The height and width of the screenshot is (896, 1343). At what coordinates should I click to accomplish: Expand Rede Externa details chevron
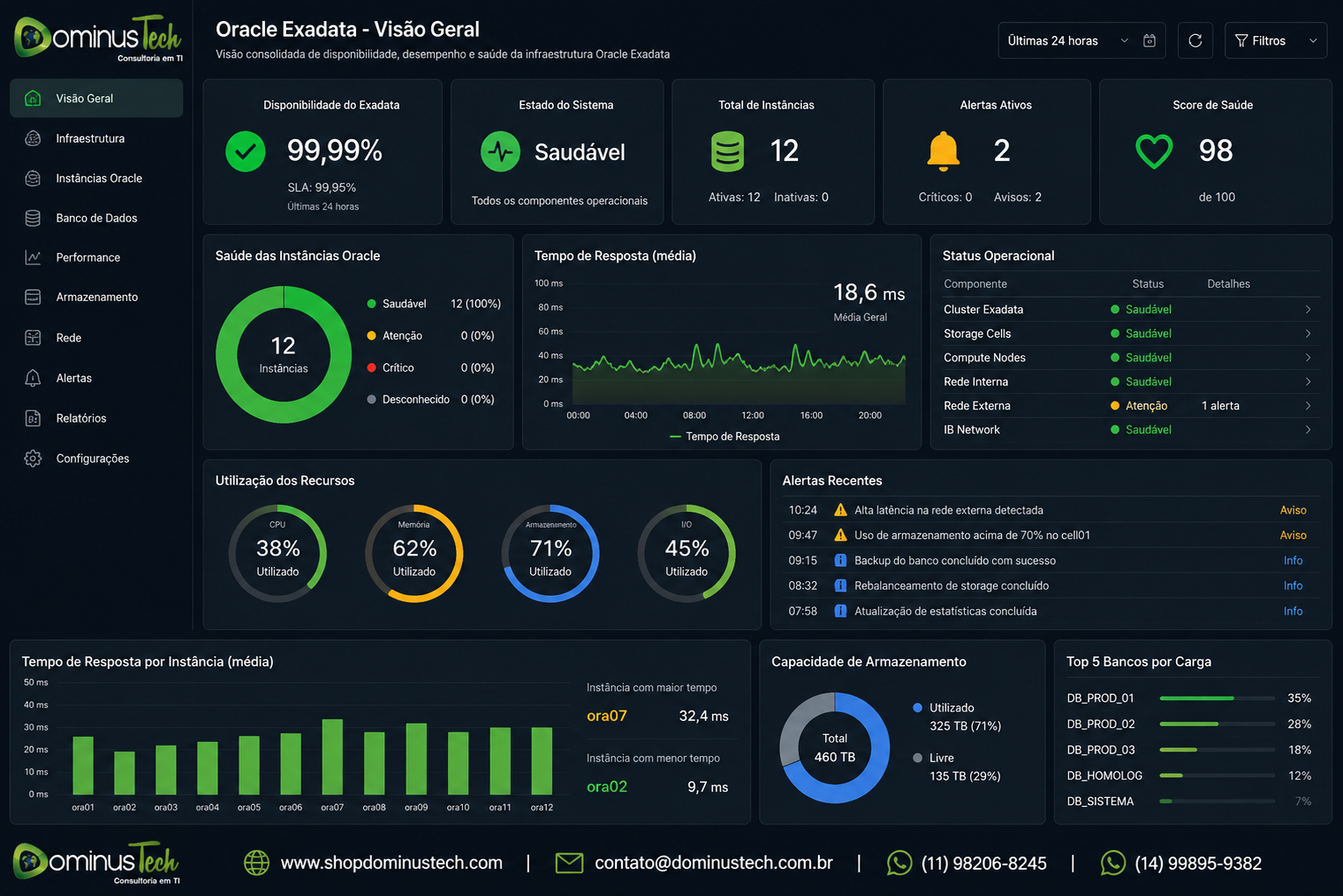click(1308, 406)
